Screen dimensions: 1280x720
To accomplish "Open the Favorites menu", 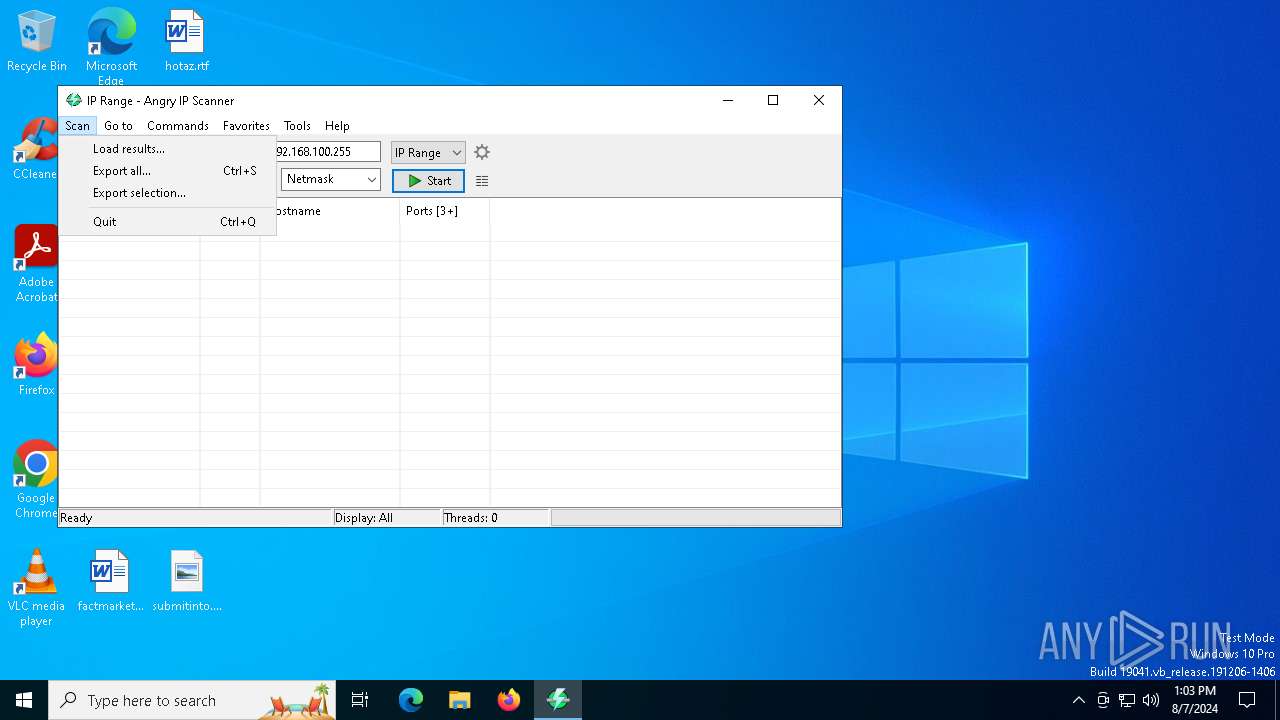I will click(246, 126).
